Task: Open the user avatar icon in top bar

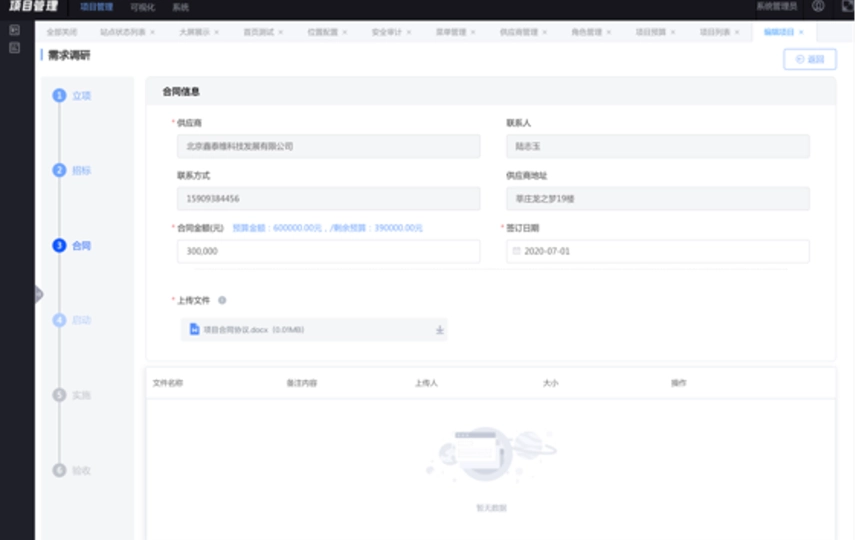Action: click(x=818, y=7)
